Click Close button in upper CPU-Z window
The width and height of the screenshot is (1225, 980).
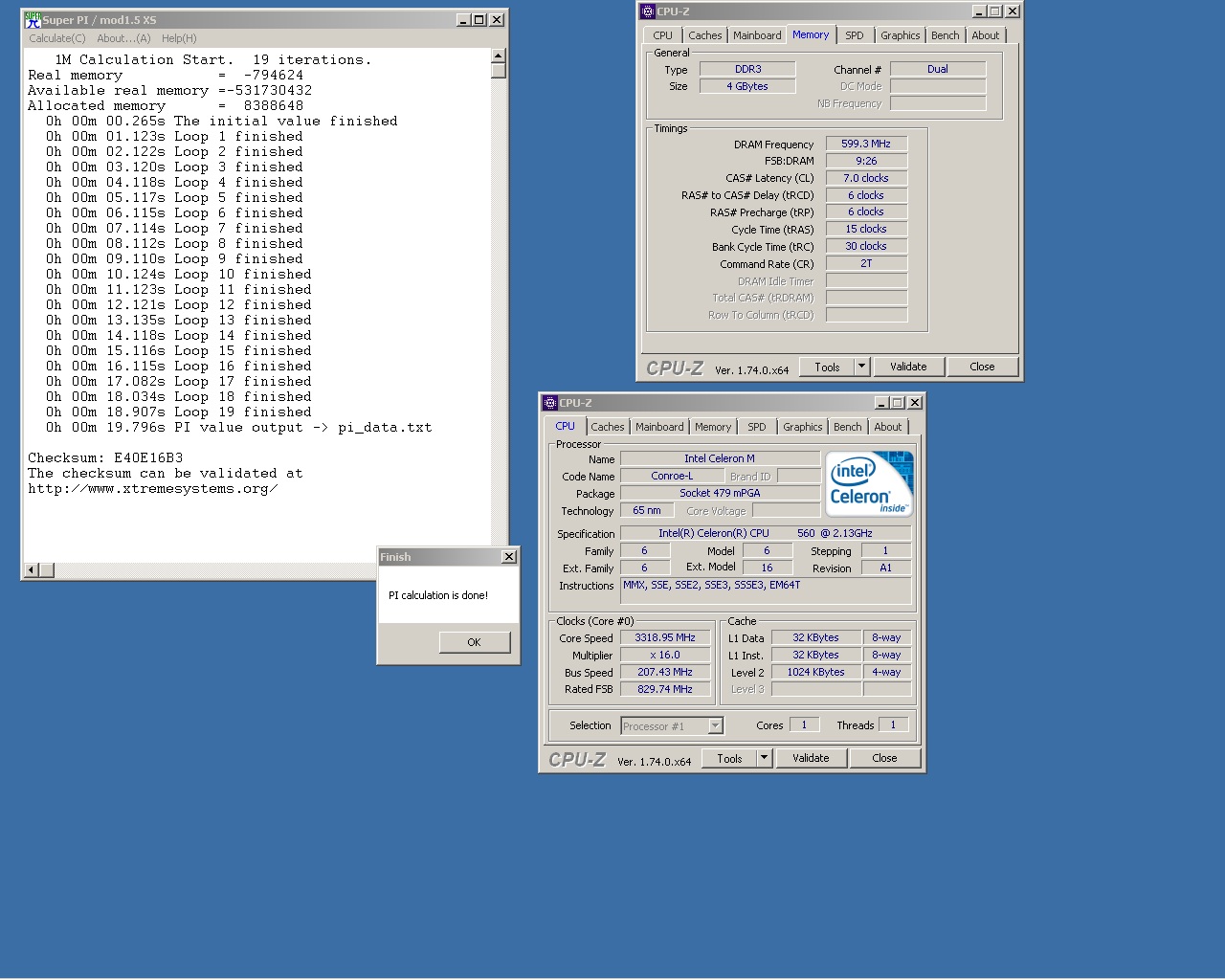click(x=982, y=367)
